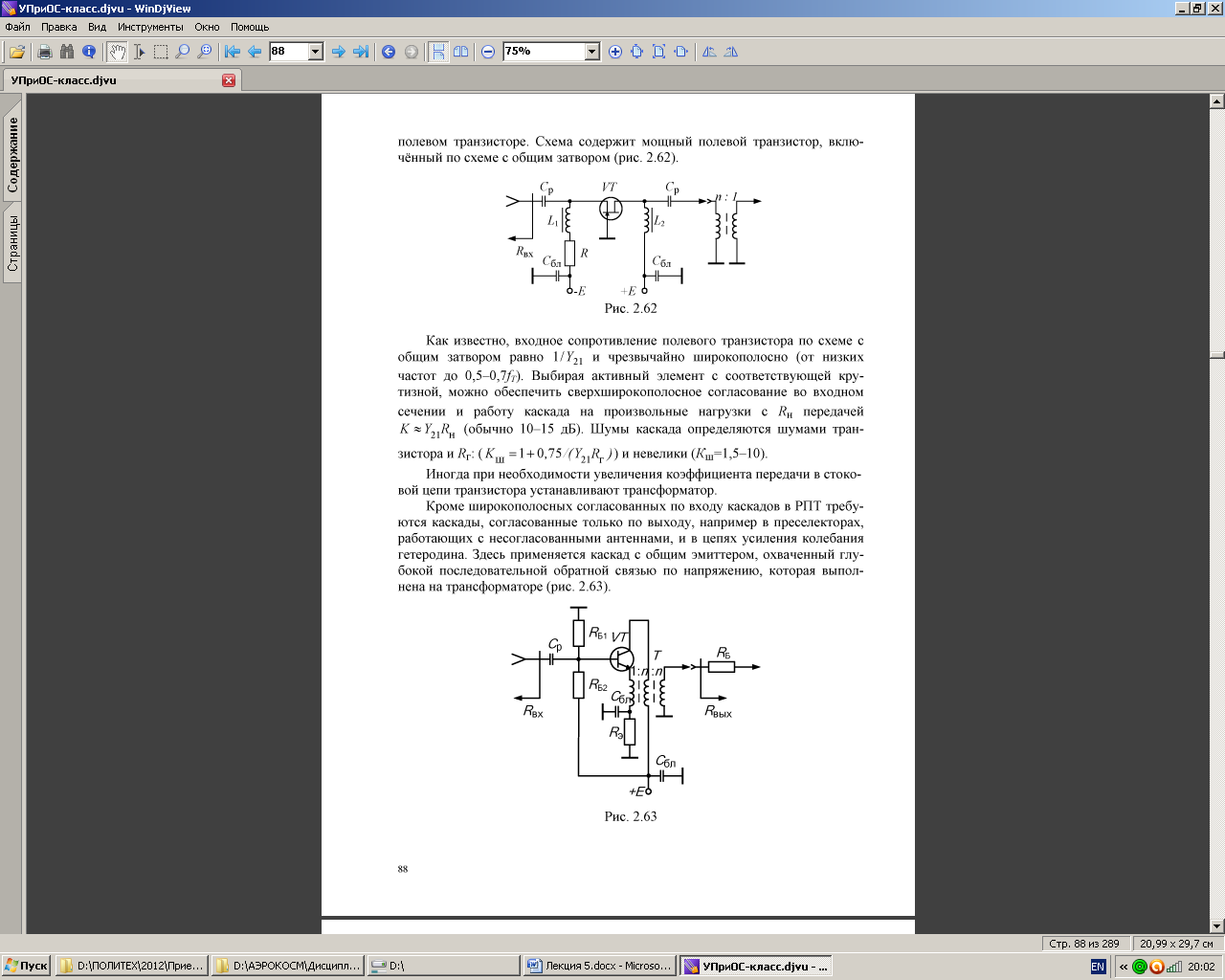Image resolution: width=1225 pixels, height=980 pixels.
Task: Toggle the hand pan tool
Action: [x=117, y=52]
